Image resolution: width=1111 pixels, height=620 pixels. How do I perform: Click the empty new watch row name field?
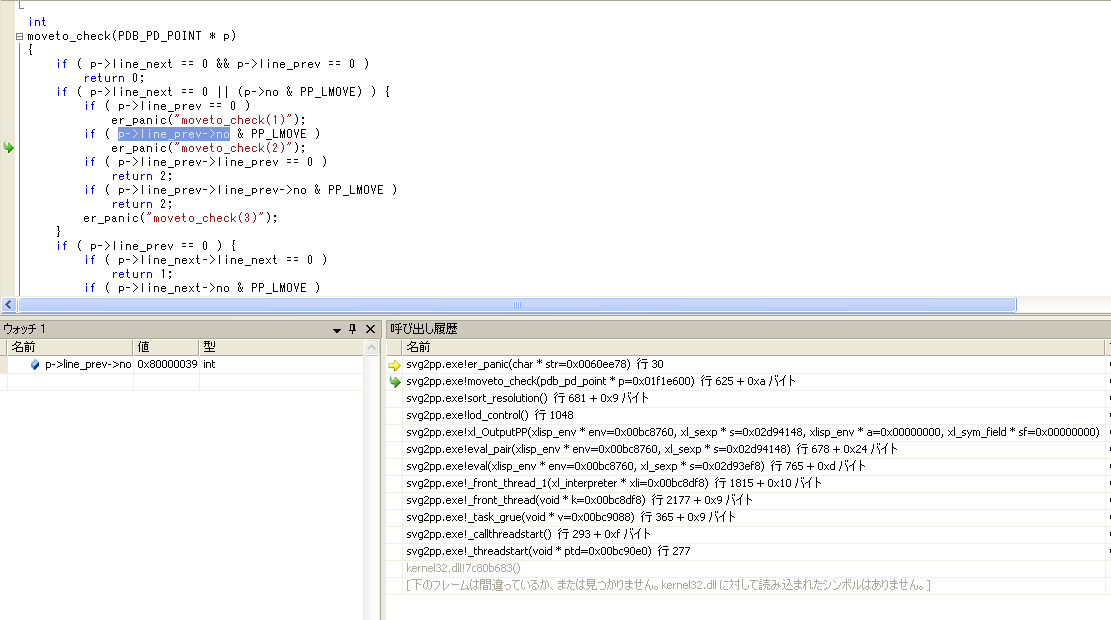(69, 381)
